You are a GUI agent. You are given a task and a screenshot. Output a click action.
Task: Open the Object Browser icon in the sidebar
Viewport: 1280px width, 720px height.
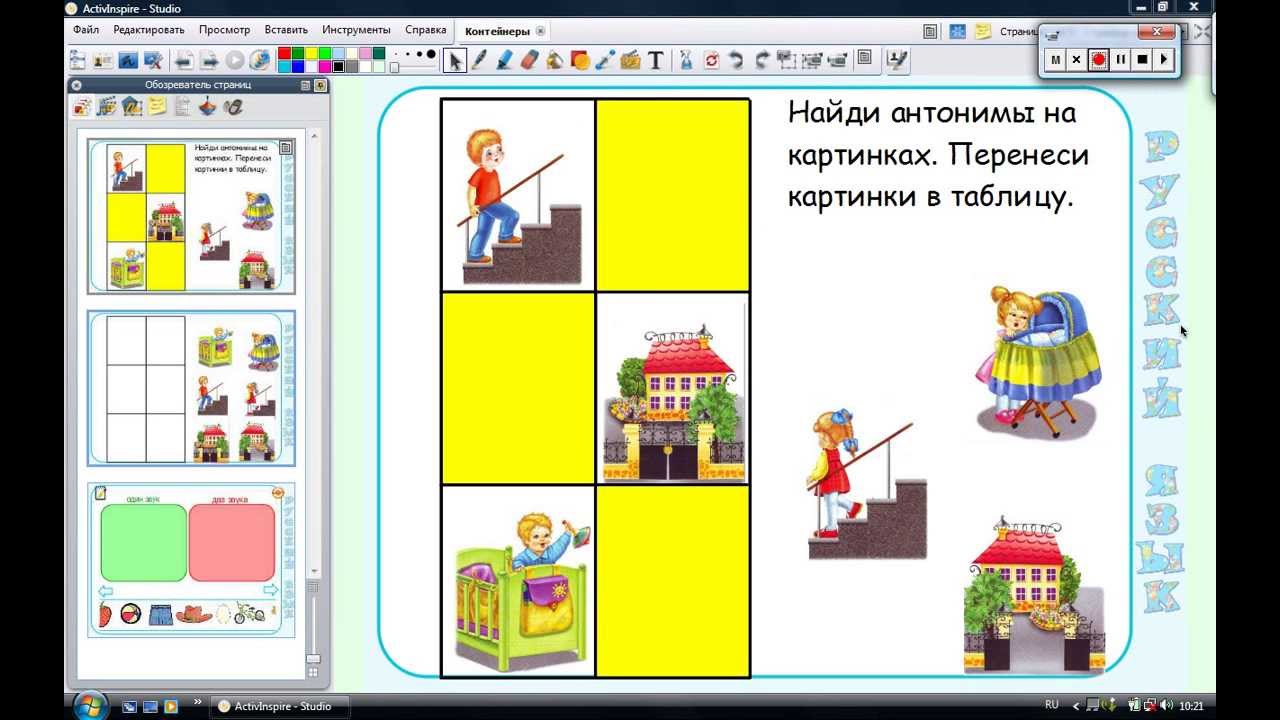132,106
